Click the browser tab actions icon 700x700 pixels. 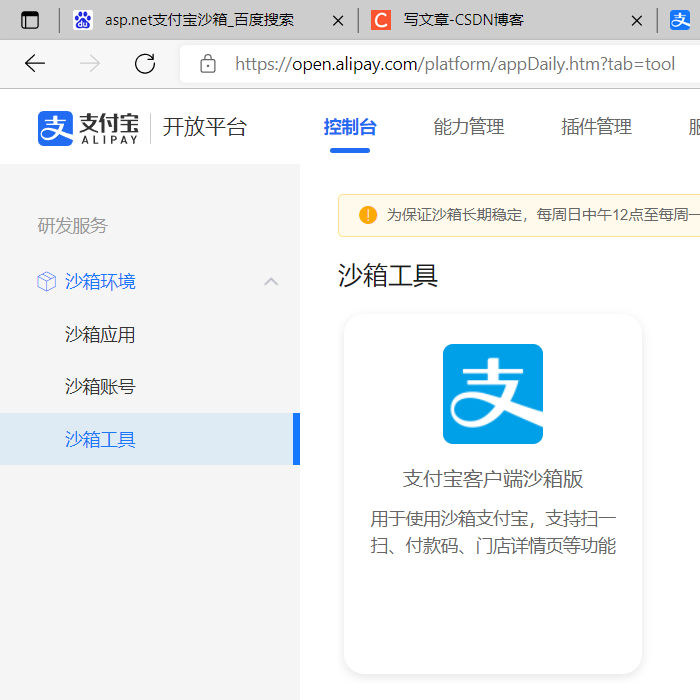coord(30,20)
